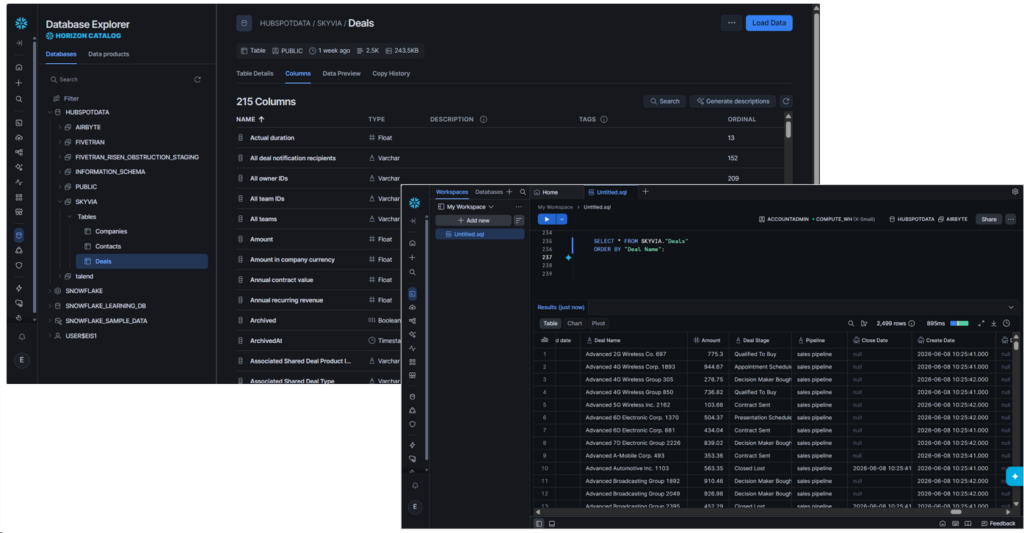1024x533 pixels.
Task: Toggle the bottom panel icon in the bottom bar
Action: coord(552,523)
